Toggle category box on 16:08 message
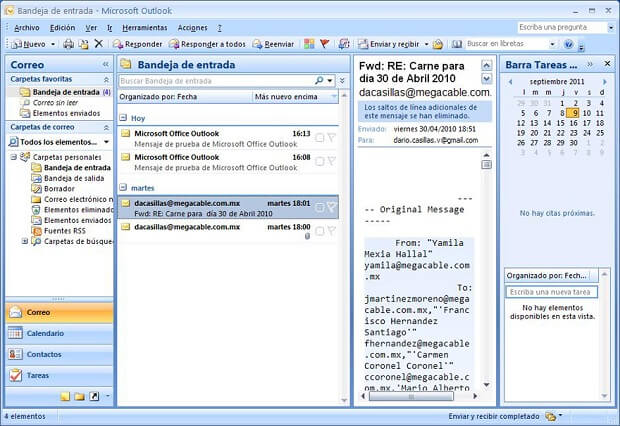This screenshot has width=620, height=426. click(320, 161)
